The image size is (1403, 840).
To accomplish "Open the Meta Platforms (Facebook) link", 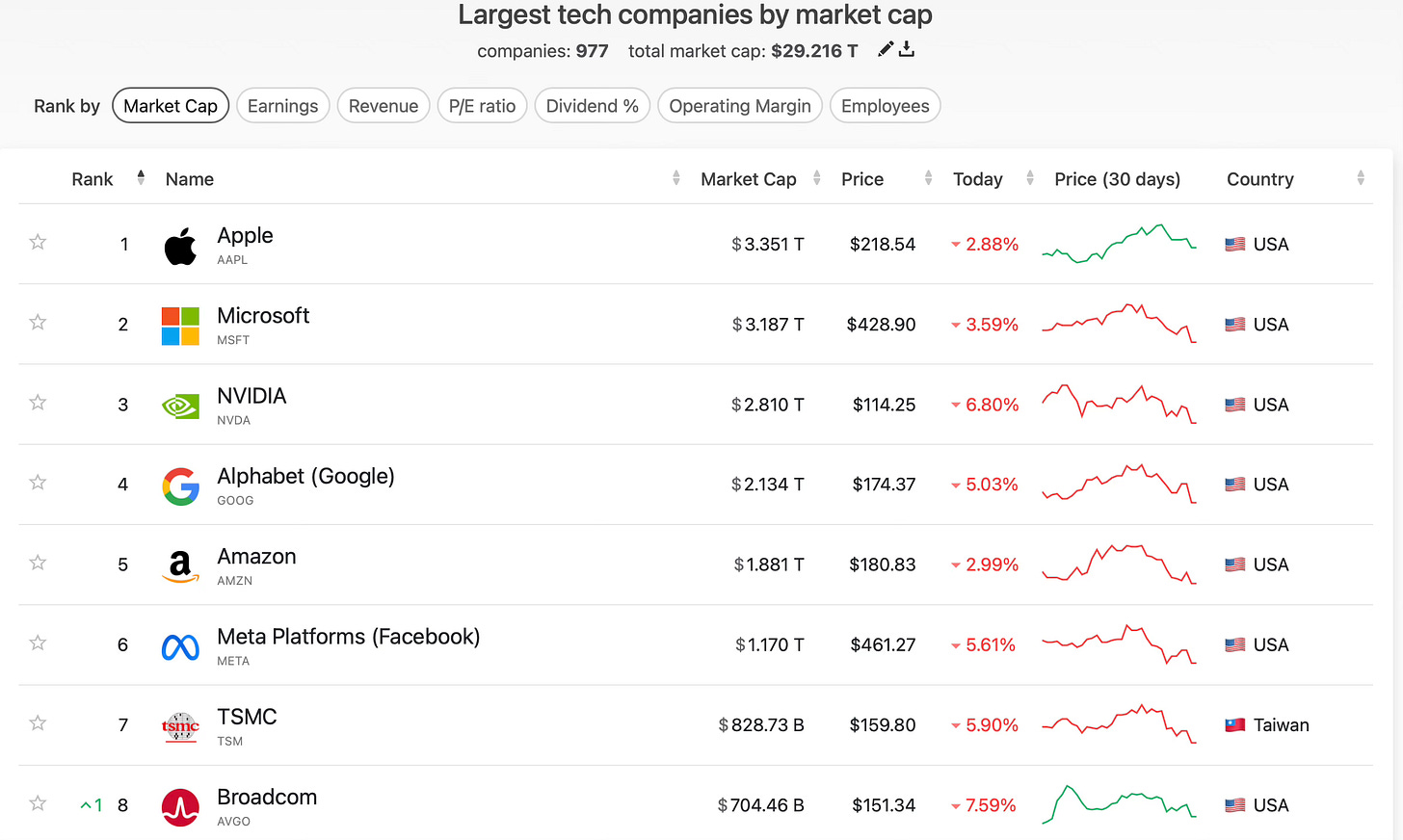I will (348, 637).
